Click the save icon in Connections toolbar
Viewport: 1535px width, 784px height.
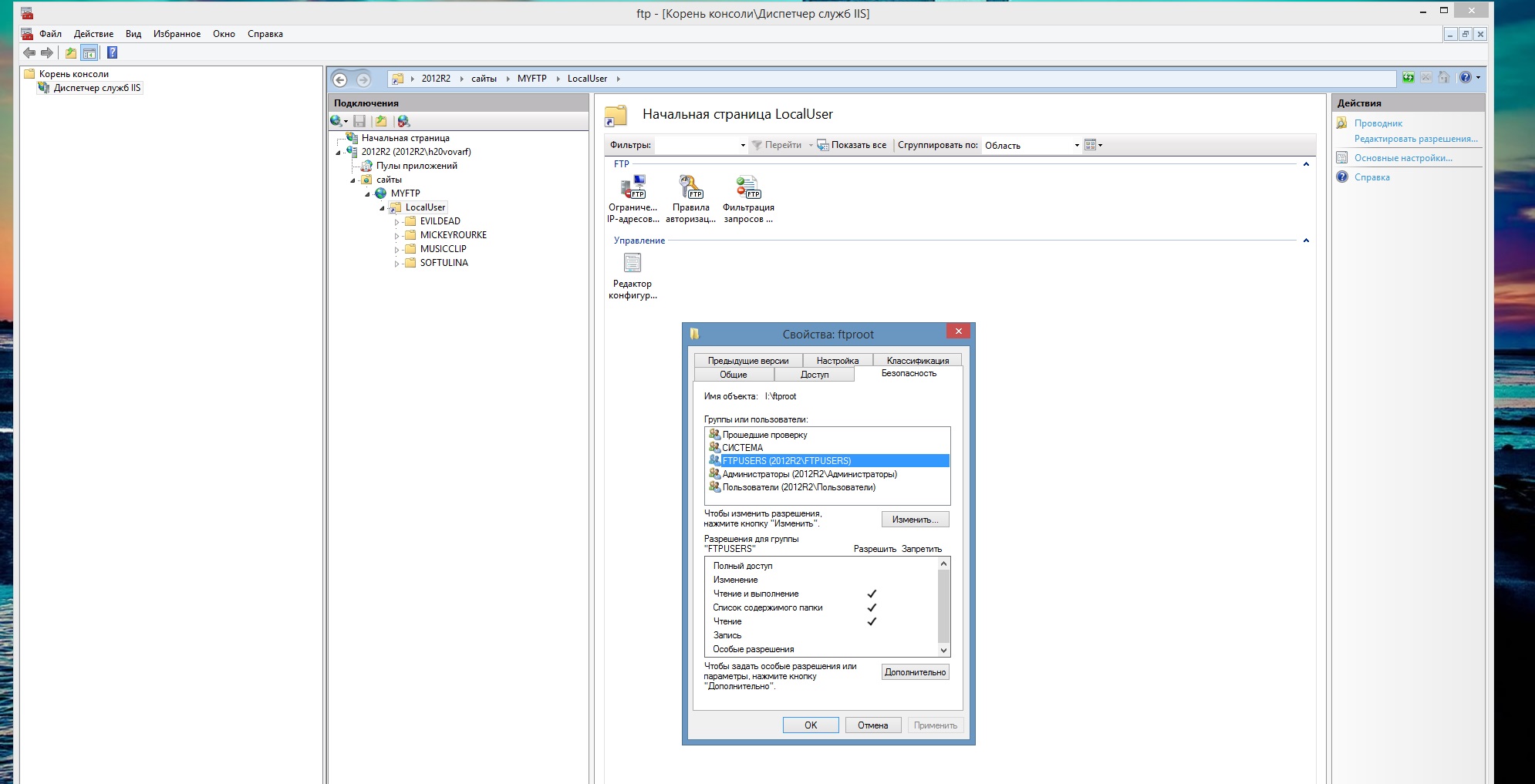click(359, 121)
